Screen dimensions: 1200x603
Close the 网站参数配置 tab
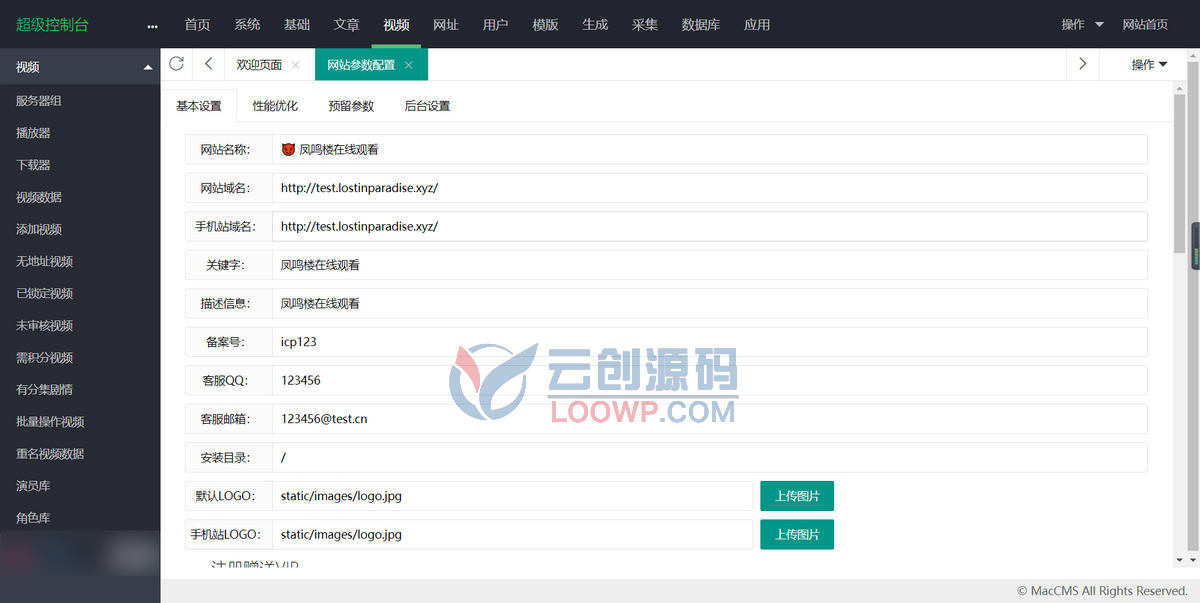point(408,65)
